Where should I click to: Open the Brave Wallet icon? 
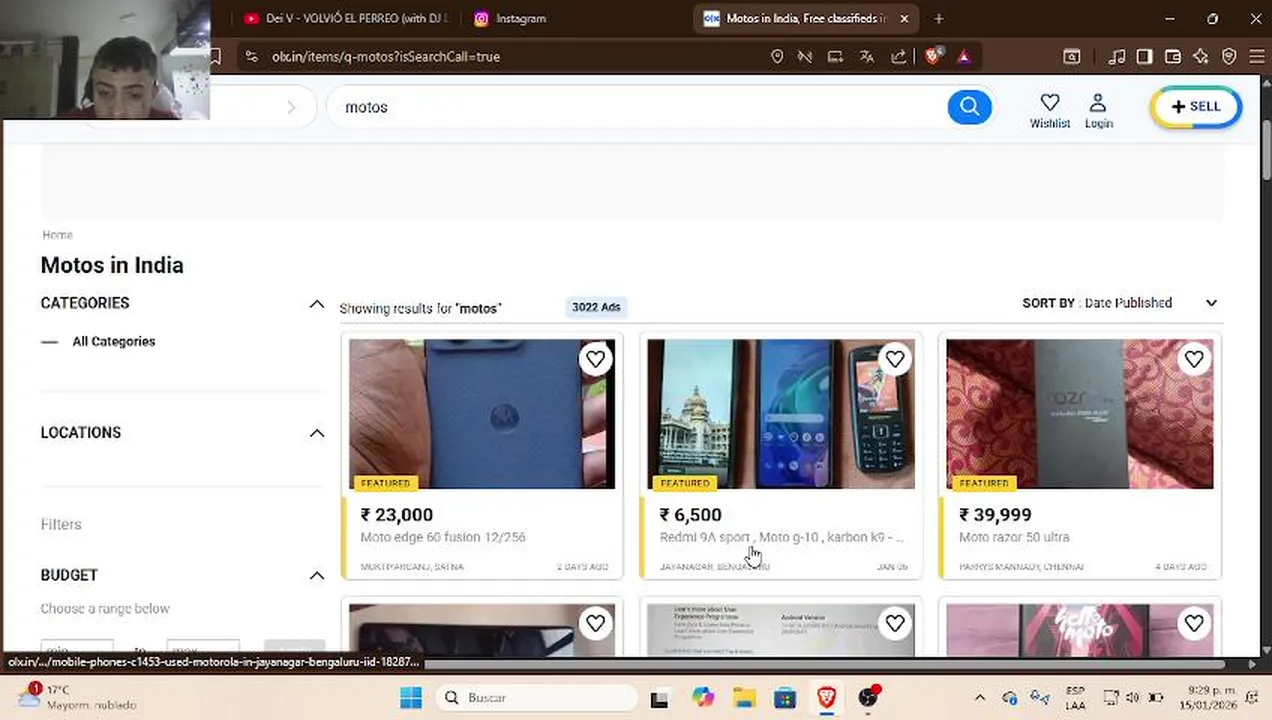(1173, 57)
